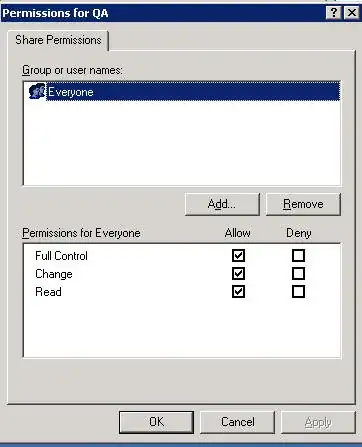
Task: Select the Share Permissions tab
Action: 58,40
